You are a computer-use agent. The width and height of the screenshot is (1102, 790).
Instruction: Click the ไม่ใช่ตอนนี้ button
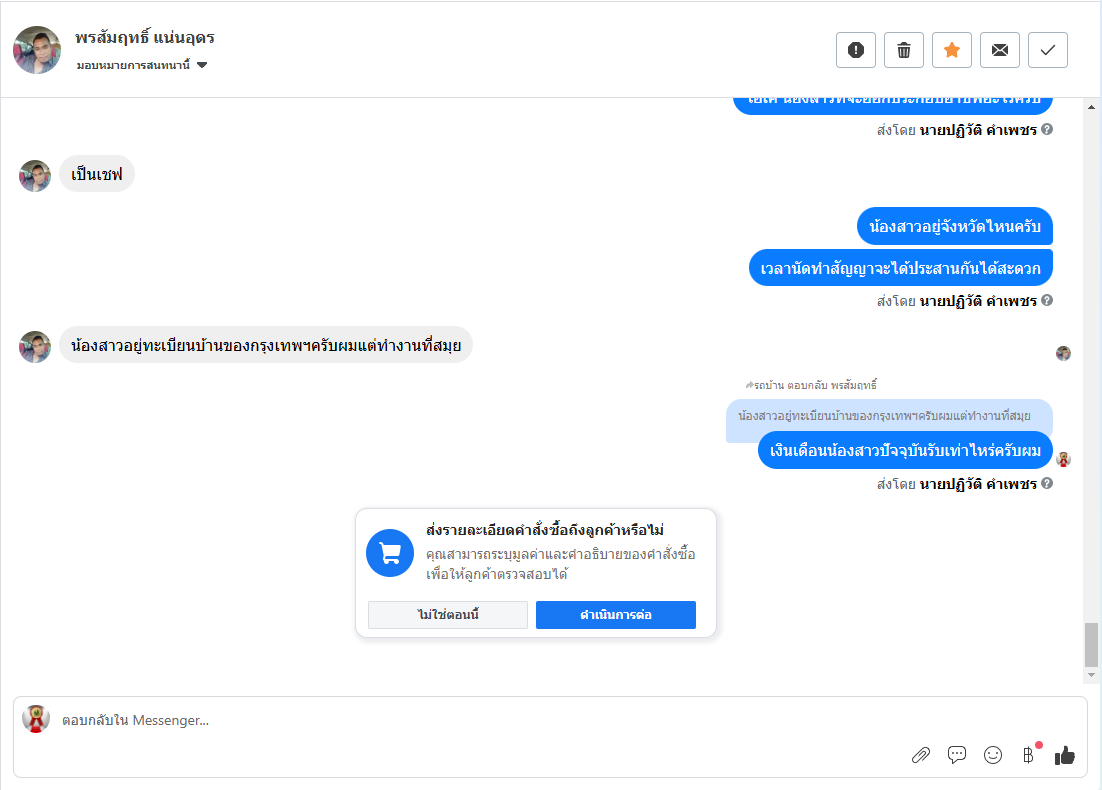point(448,615)
